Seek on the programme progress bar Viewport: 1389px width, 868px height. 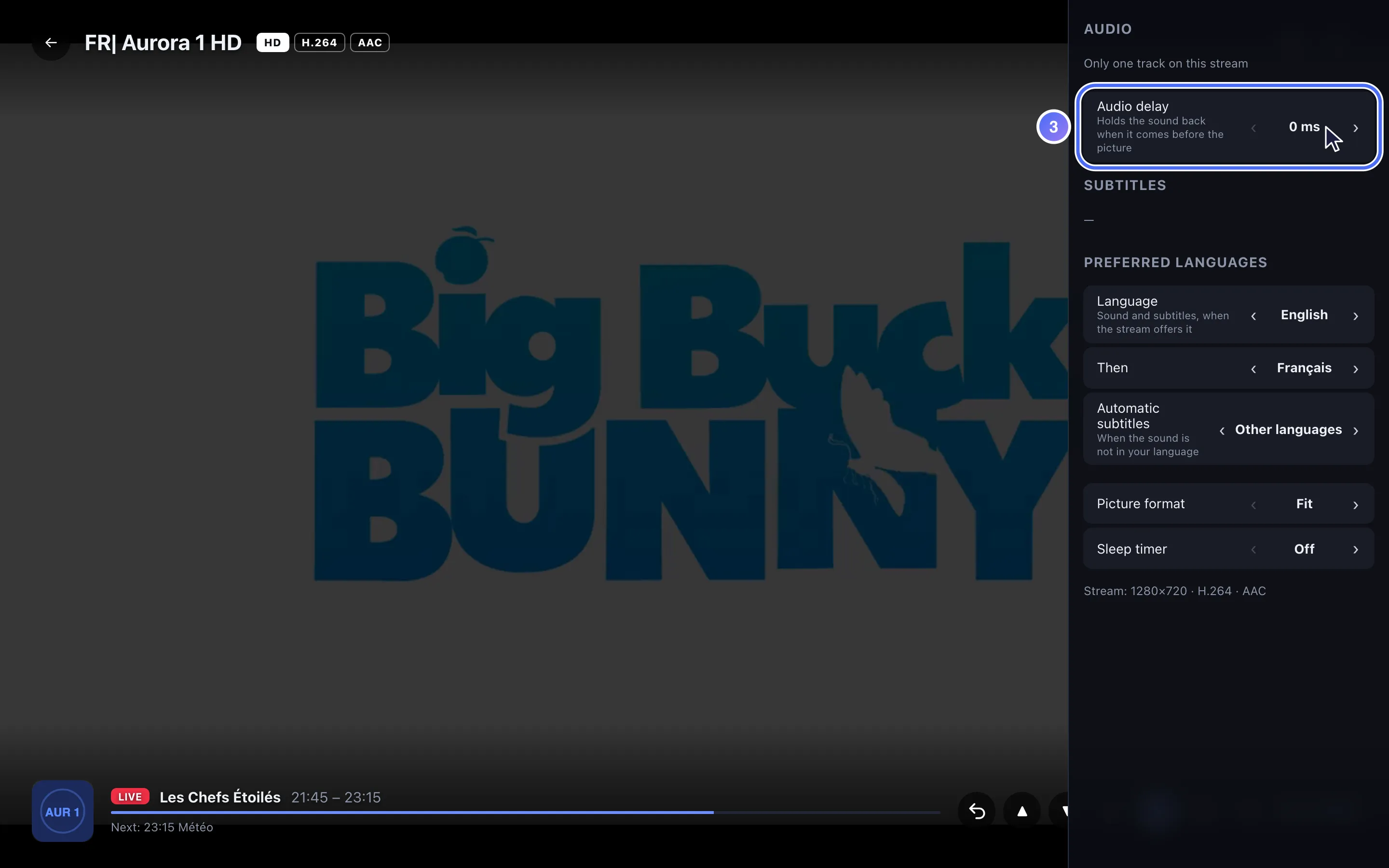(526, 813)
